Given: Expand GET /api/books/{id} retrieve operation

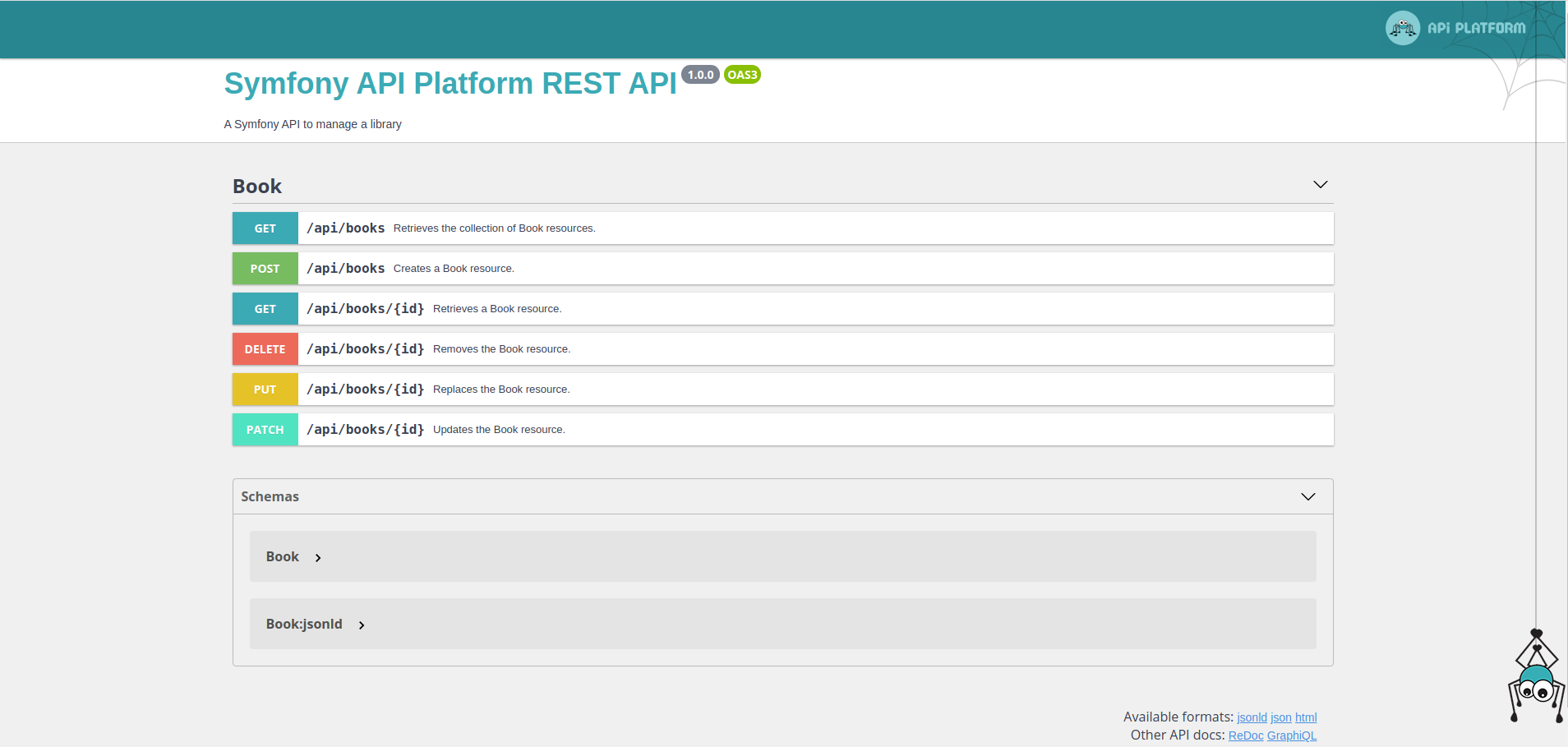Looking at the screenshot, I should (x=782, y=309).
